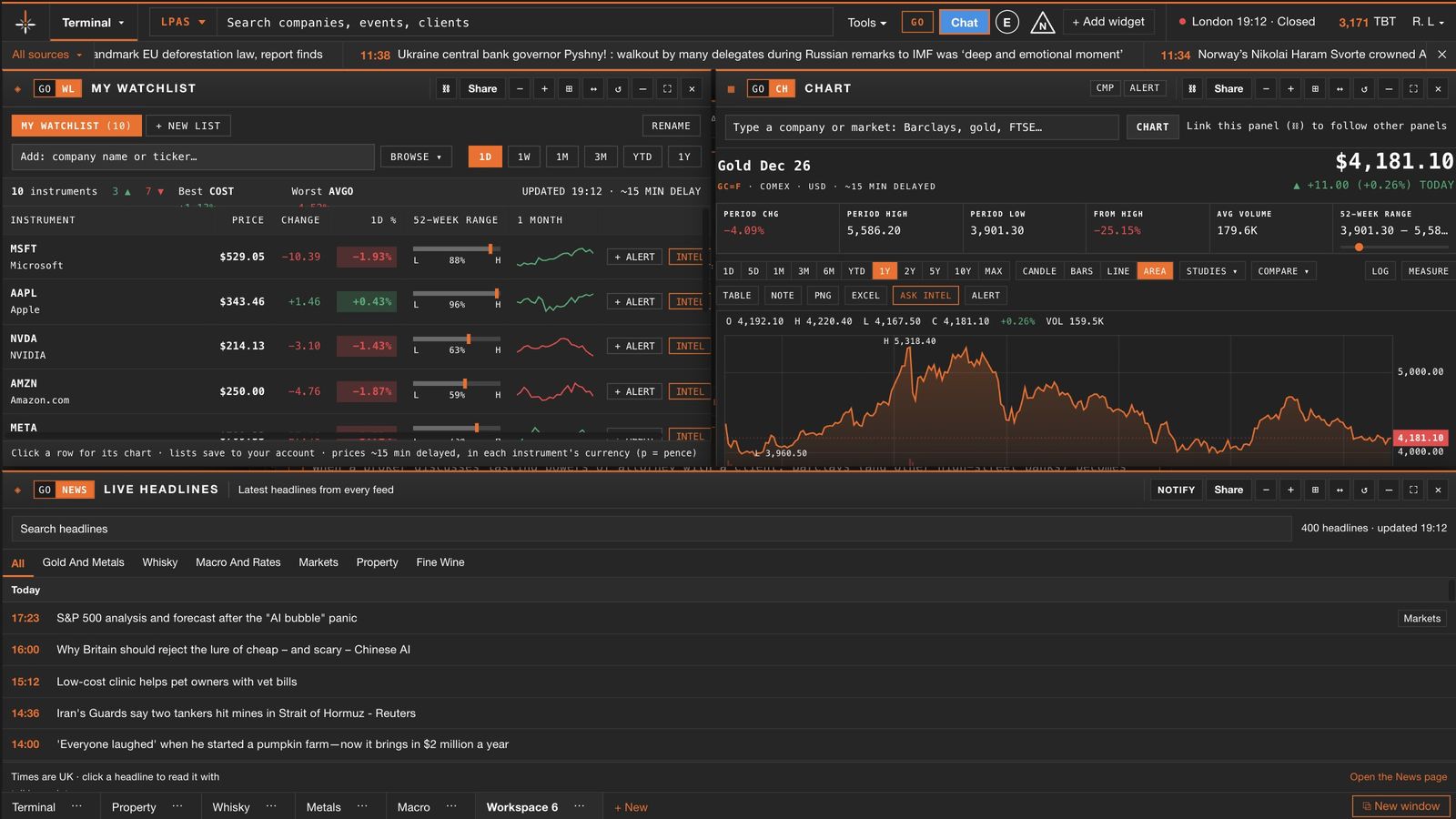Change chart style to CANDLE
This screenshot has width=1456, height=819.
[1039, 271]
